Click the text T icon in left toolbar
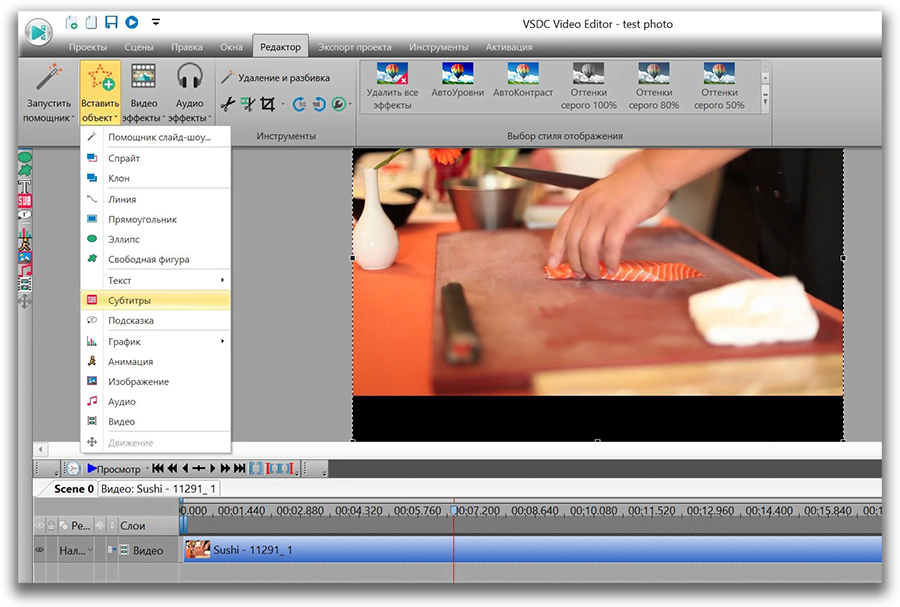Screen dimensions: 900x607 25,187
